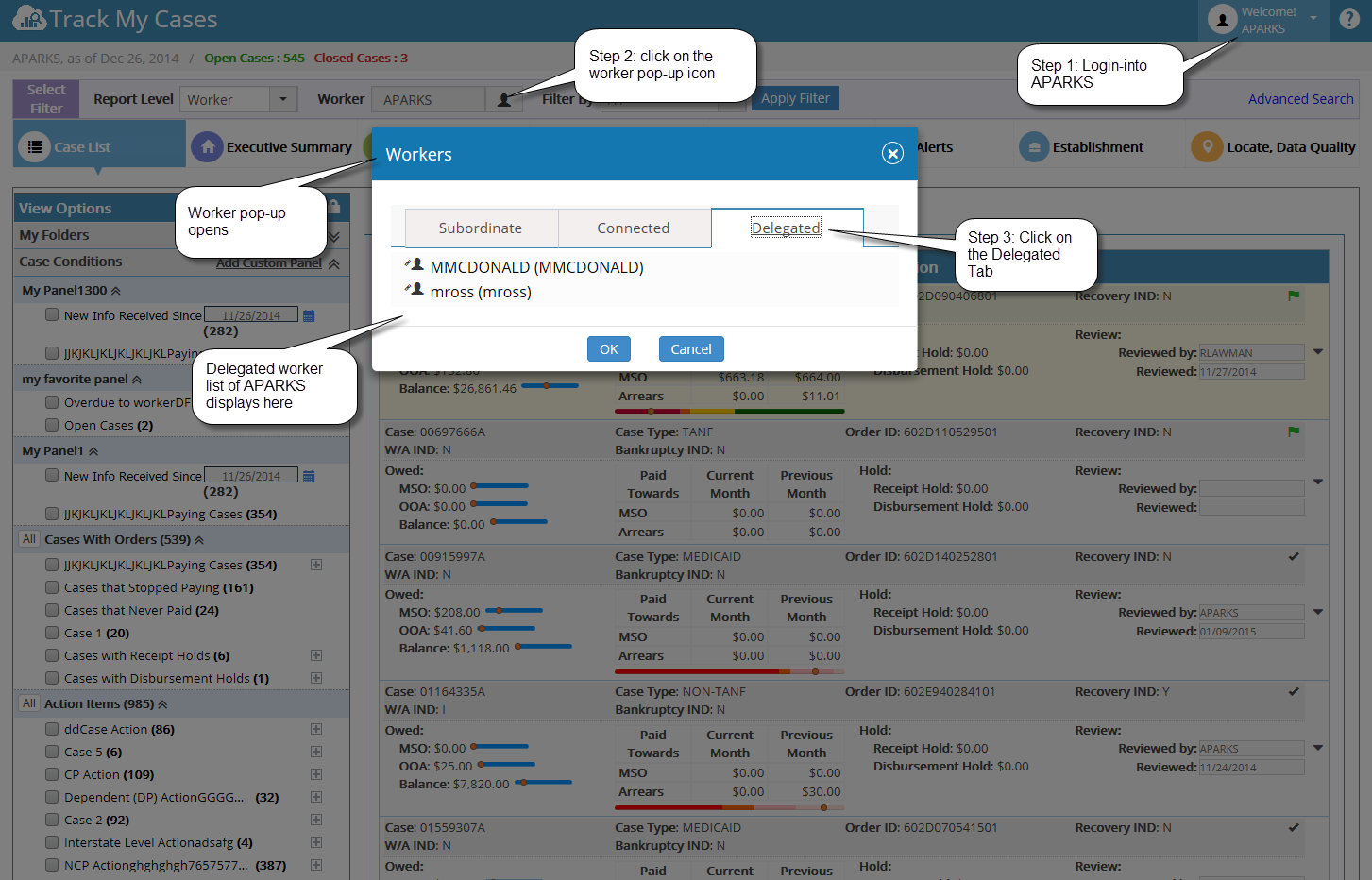The image size is (1372, 880).
Task: Switch to Subordinate tab
Action: tap(482, 228)
